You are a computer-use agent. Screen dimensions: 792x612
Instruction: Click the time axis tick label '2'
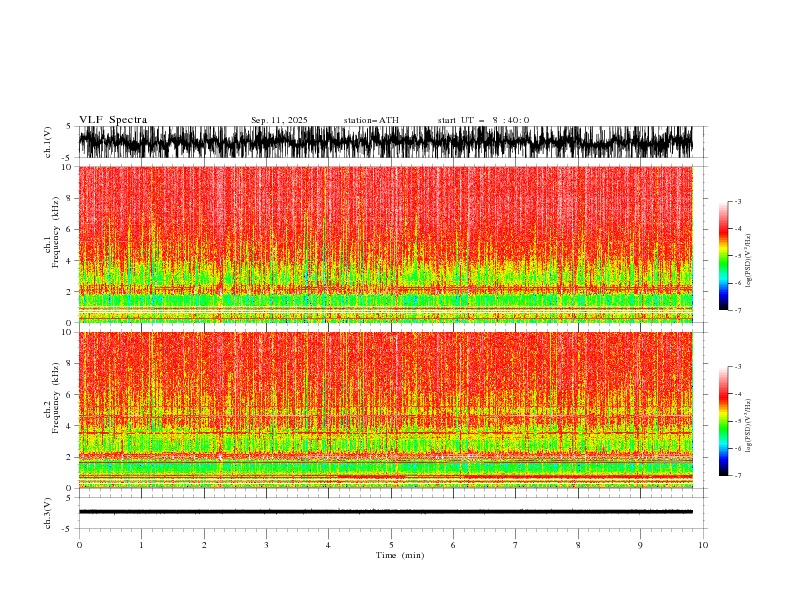coord(204,545)
